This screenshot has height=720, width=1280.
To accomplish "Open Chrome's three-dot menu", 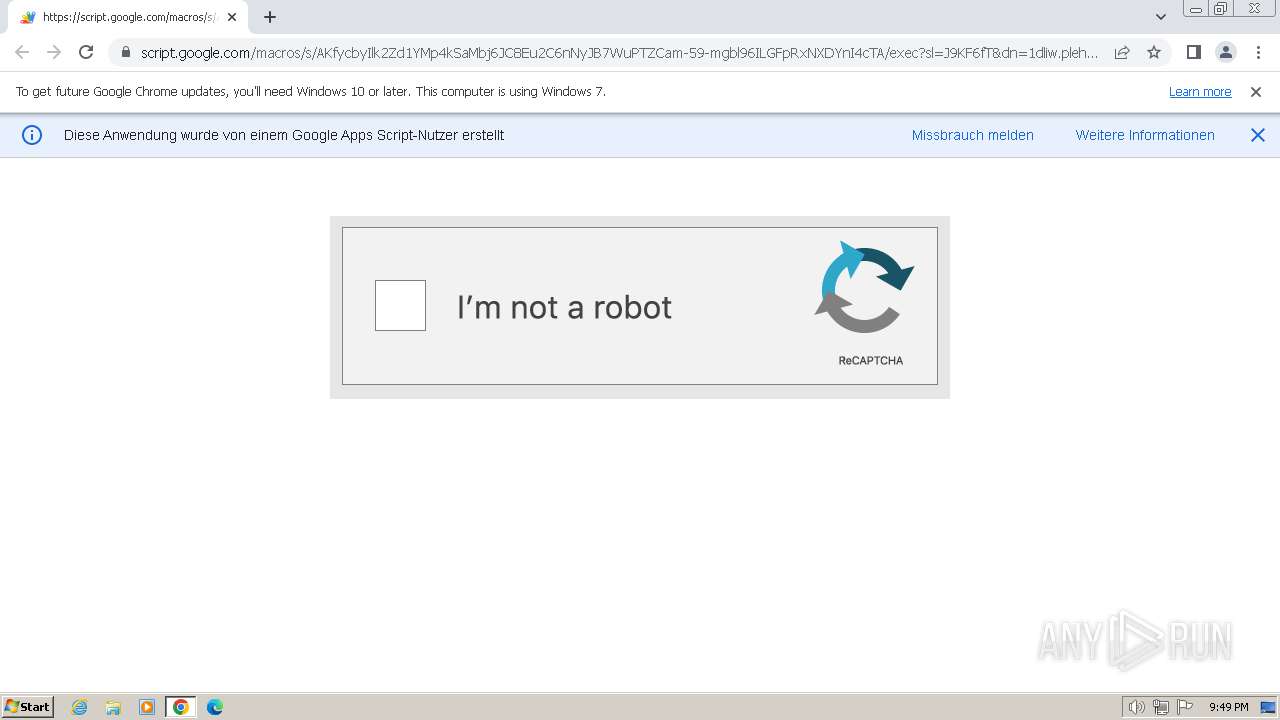I will pos(1257,52).
